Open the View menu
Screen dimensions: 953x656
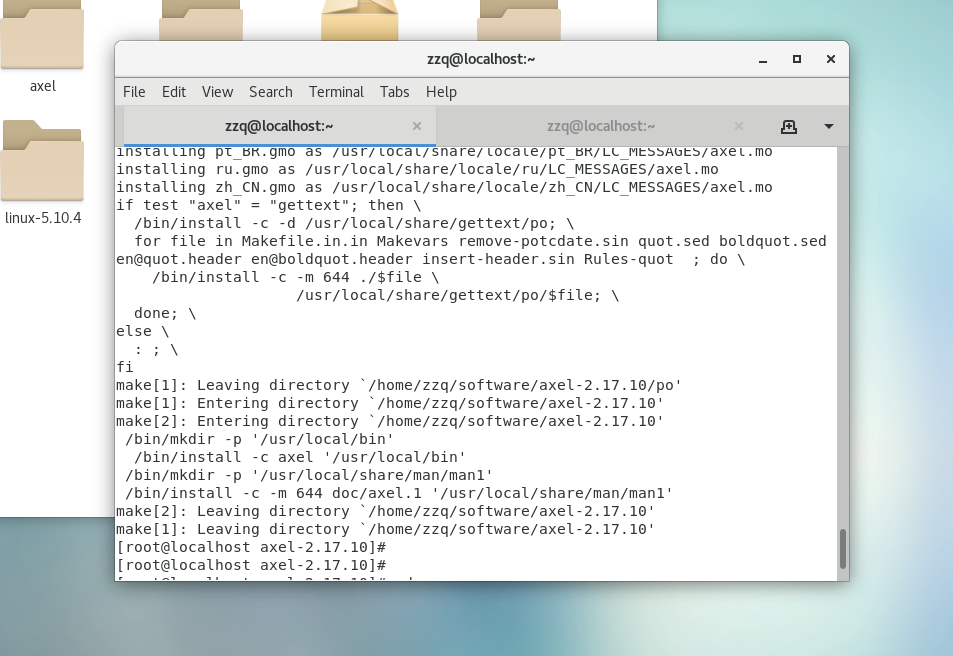(217, 92)
